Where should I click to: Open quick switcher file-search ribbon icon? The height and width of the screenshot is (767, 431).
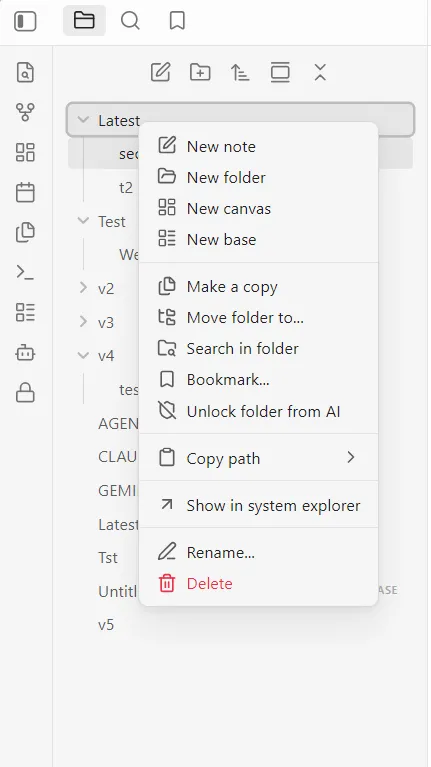(x=25, y=72)
